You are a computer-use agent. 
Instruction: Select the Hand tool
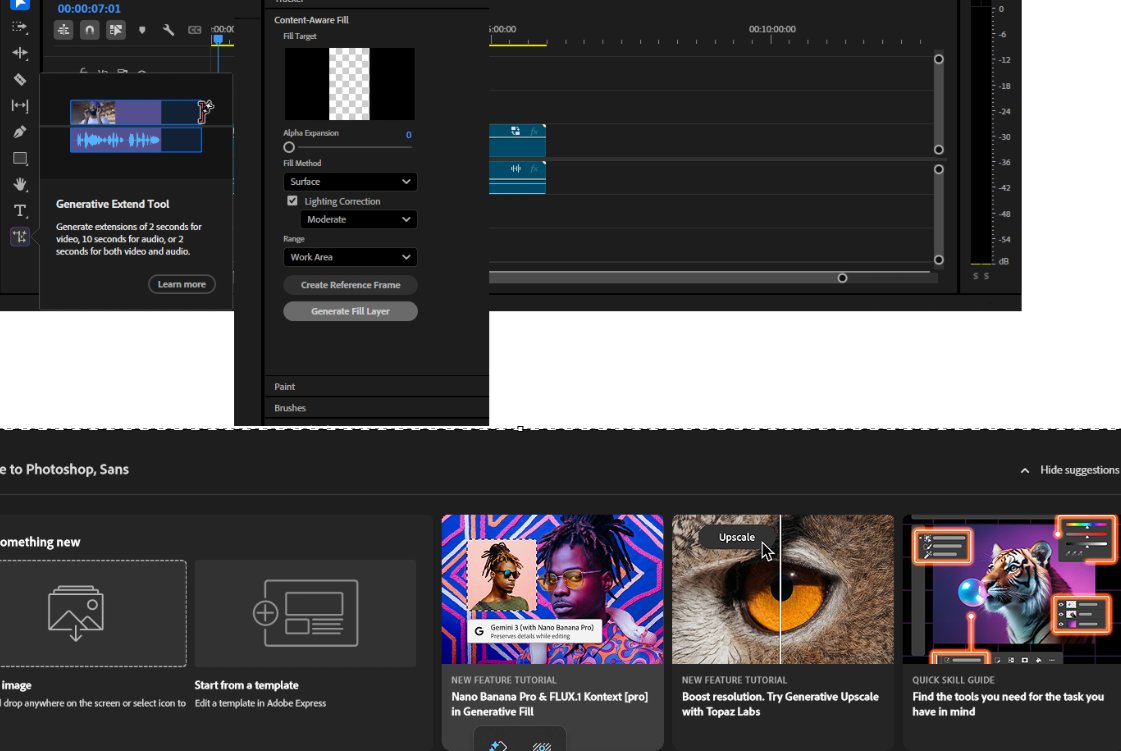coord(19,185)
